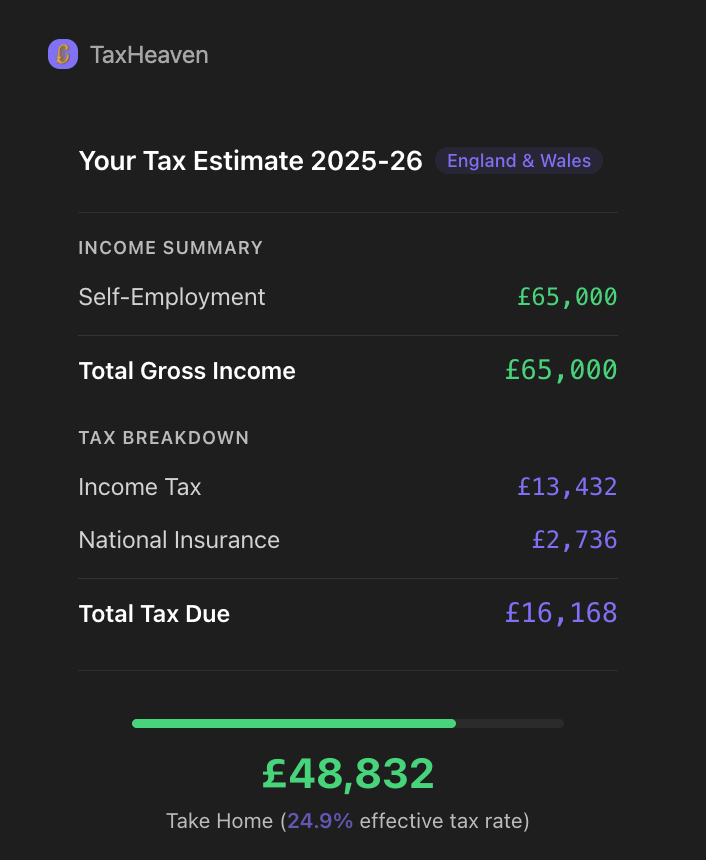This screenshot has width=706, height=860.
Task: Click the 24.9% effective tax rate text
Action: [320, 821]
